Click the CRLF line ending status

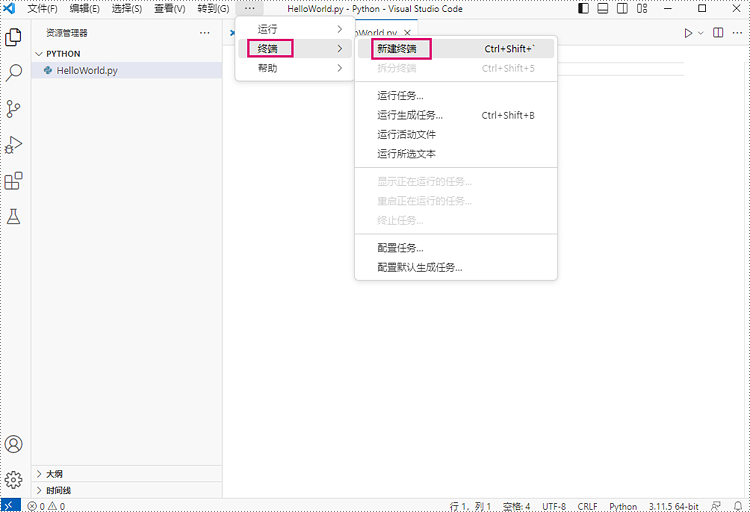point(587,506)
